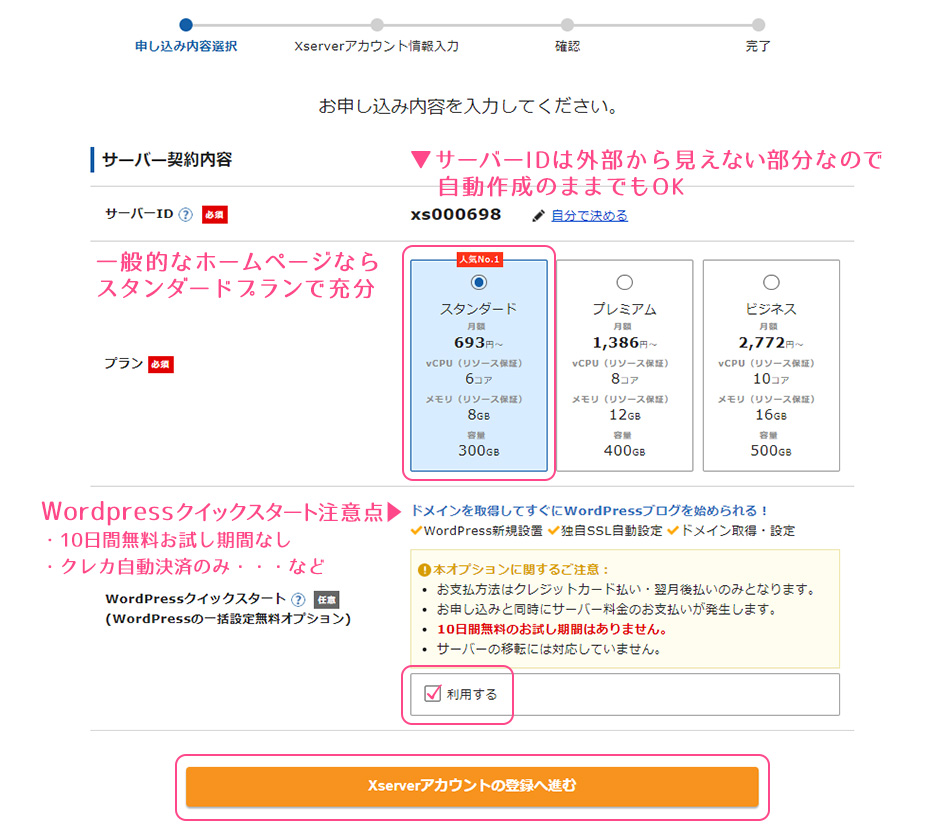The image size is (937, 830).
Task: Click the 16GB memory value under ビジネス
Action: [x=771, y=415]
